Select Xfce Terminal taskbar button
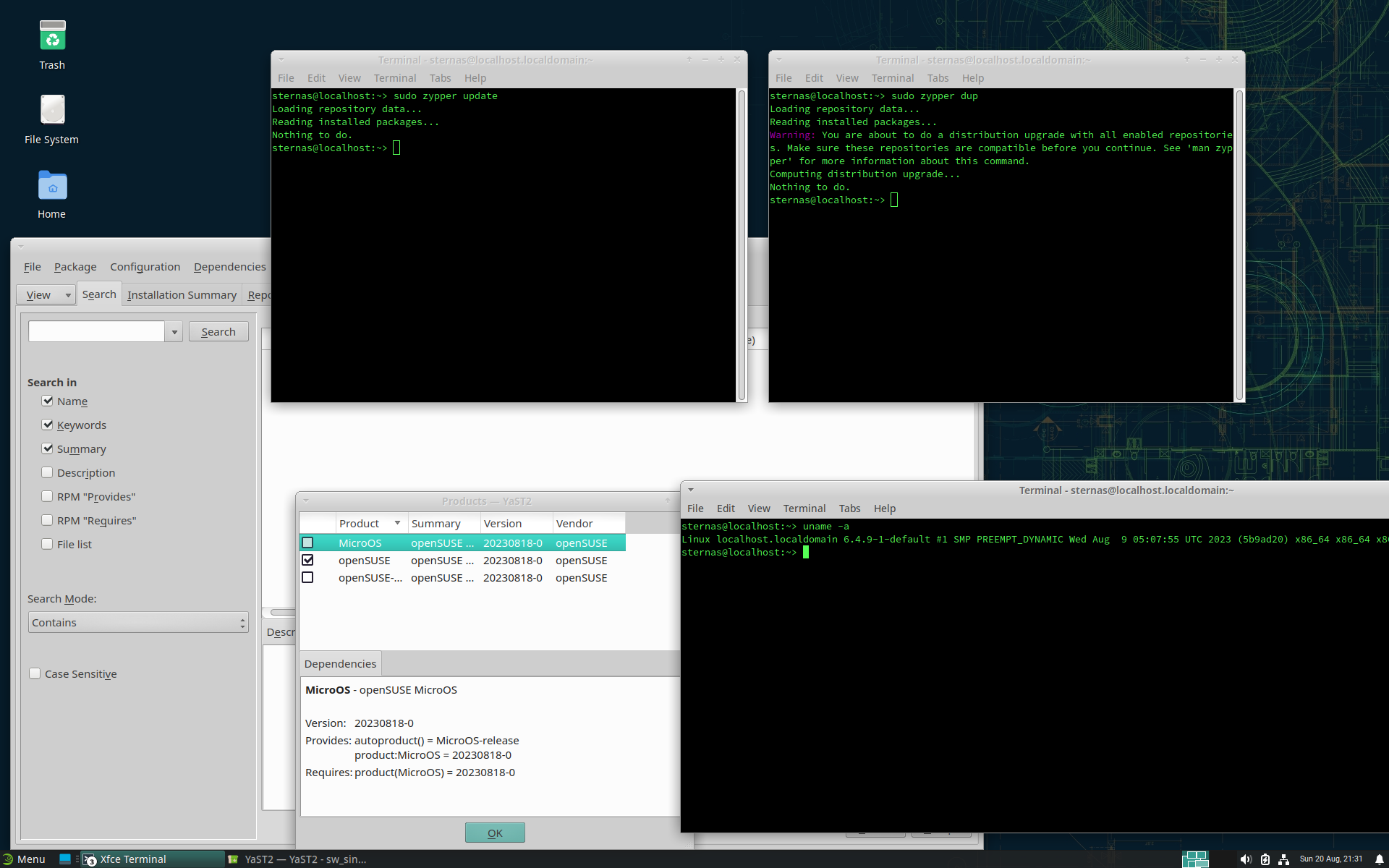Image resolution: width=1389 pixels, height=868 pixels. tap(153, 859)
